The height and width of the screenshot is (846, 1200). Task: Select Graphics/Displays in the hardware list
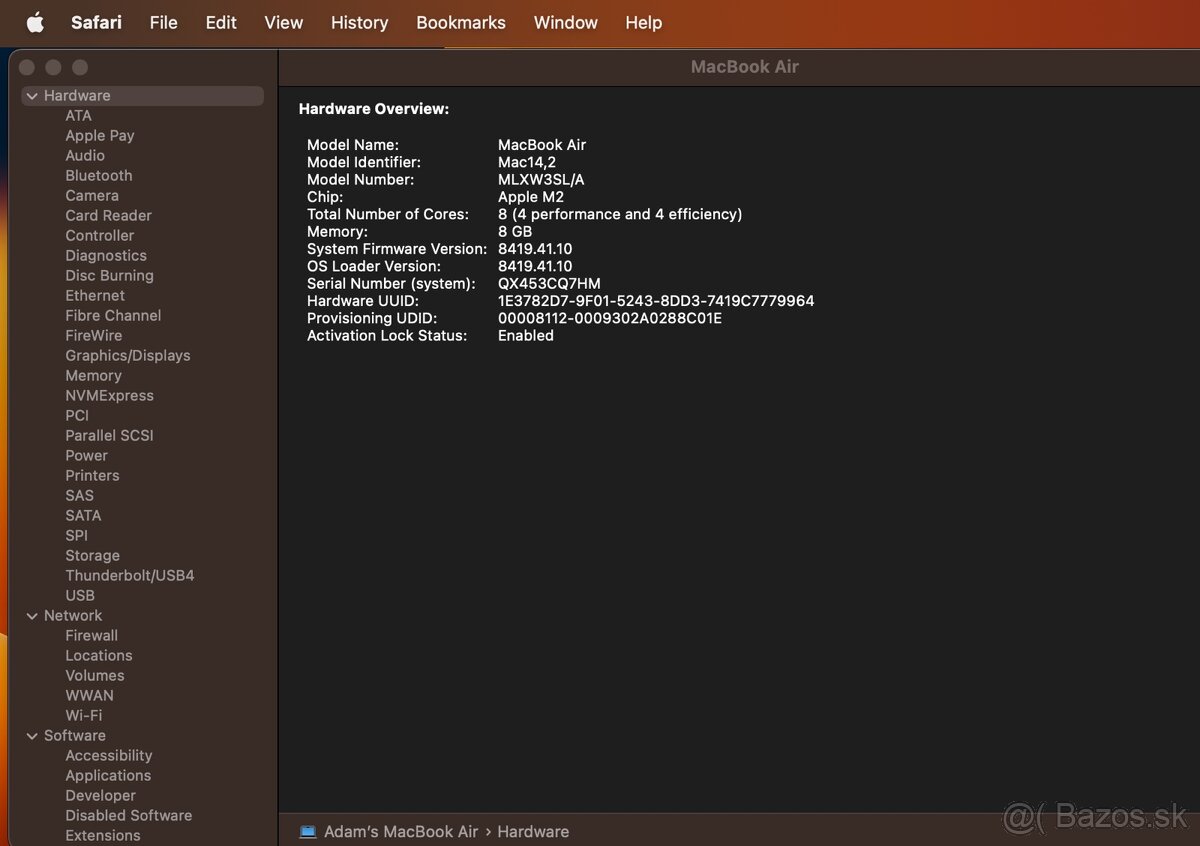(127, 356)
